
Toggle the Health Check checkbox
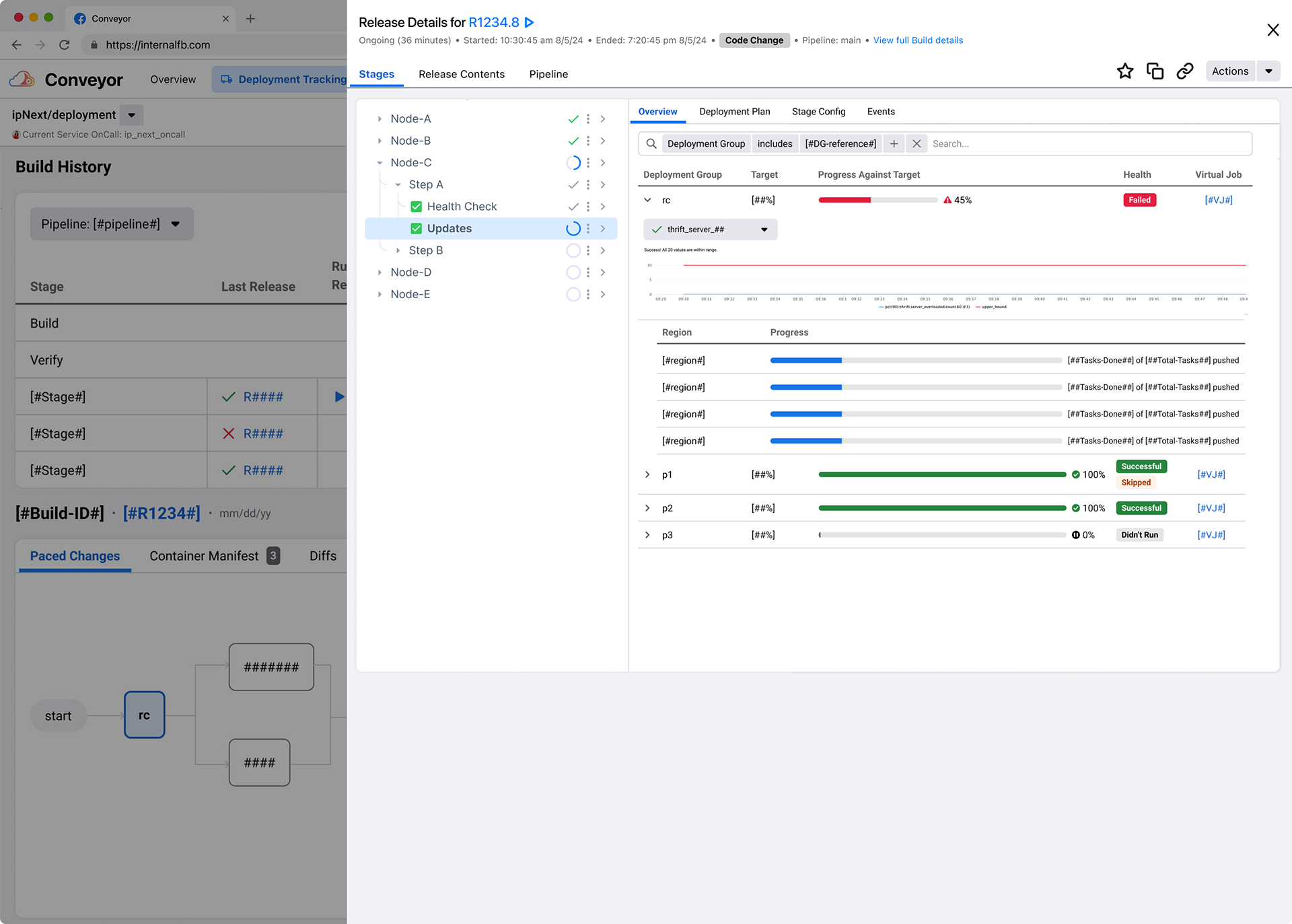[417, 207]
